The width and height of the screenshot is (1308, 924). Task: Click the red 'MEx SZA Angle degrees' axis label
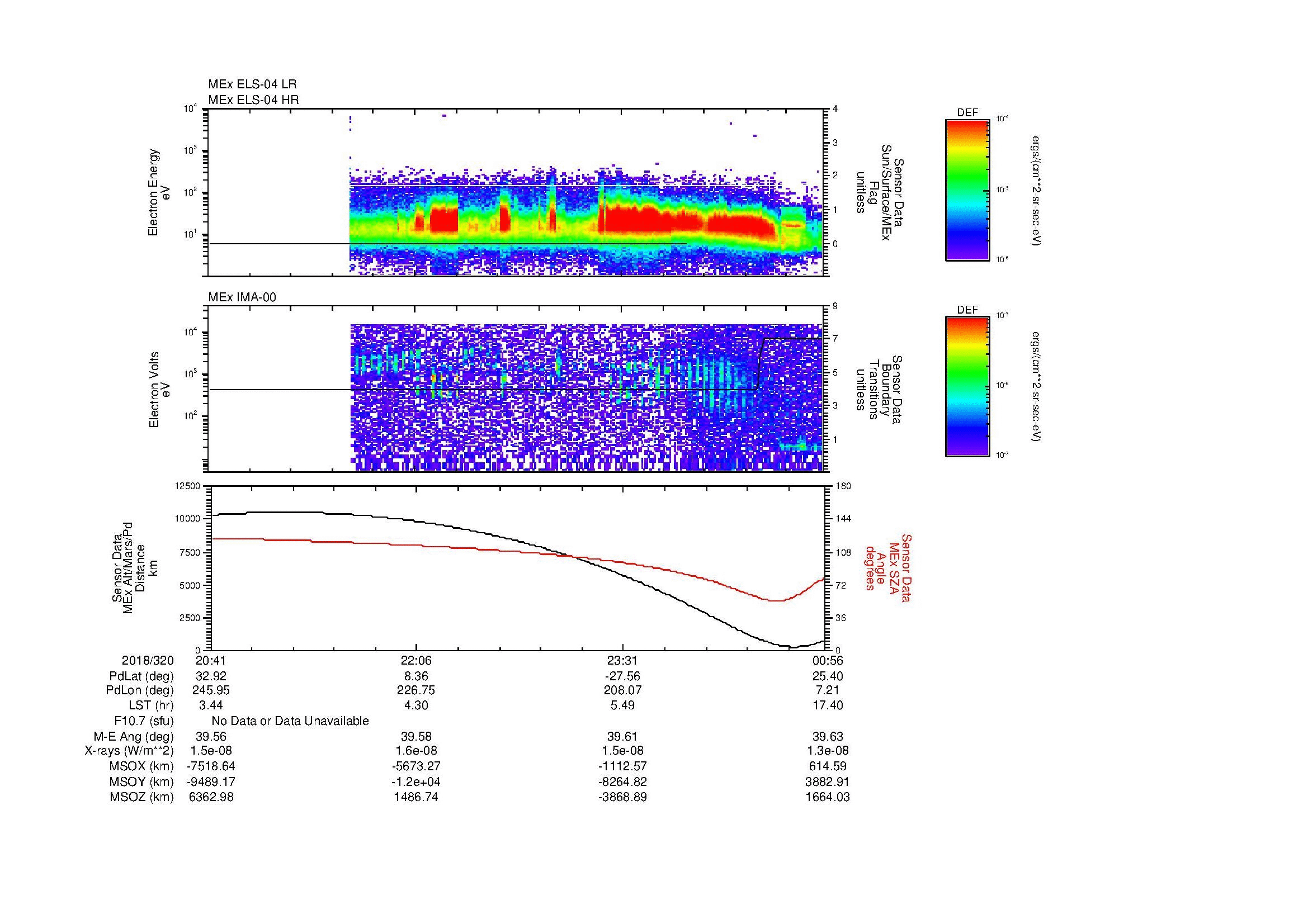coord(888,567)
